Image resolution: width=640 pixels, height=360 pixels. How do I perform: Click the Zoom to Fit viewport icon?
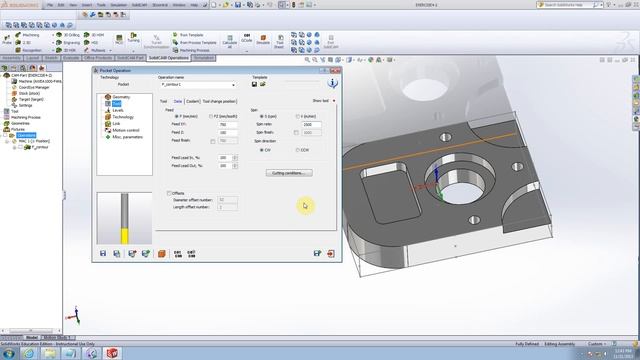click(x=307, y=60)
